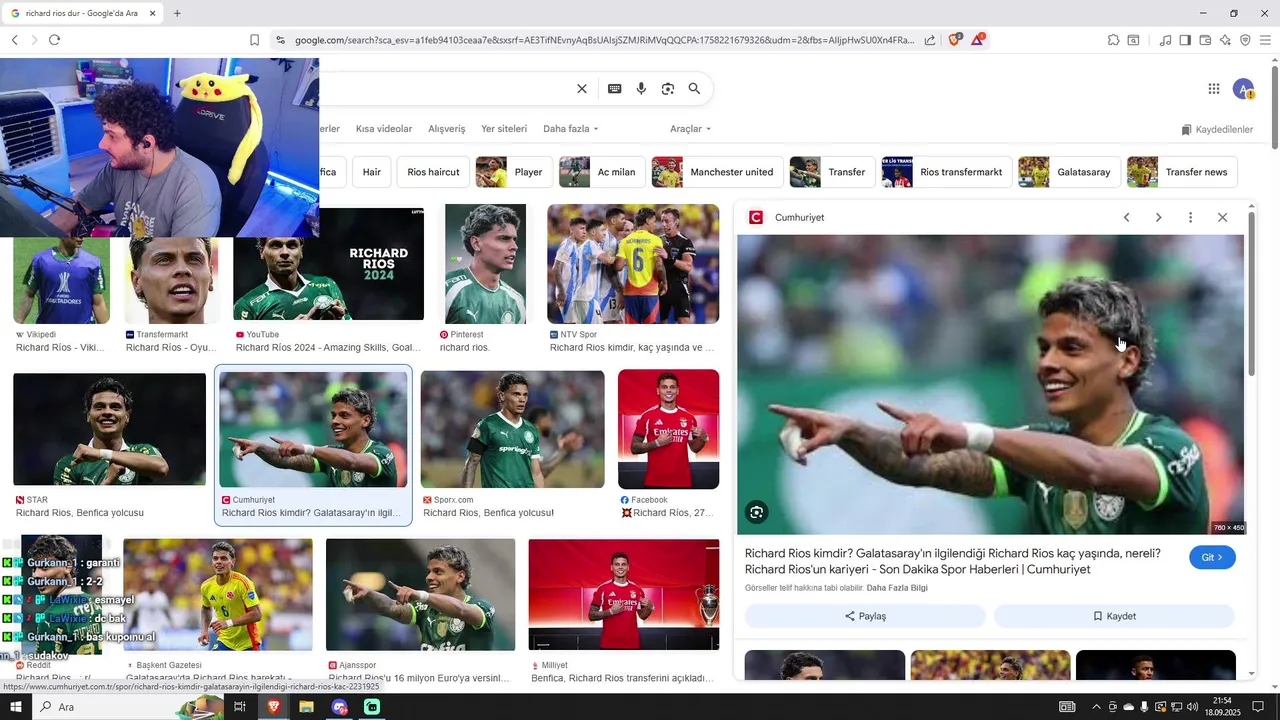
Task: Click the Git visit button
Action: point(1212,557)
